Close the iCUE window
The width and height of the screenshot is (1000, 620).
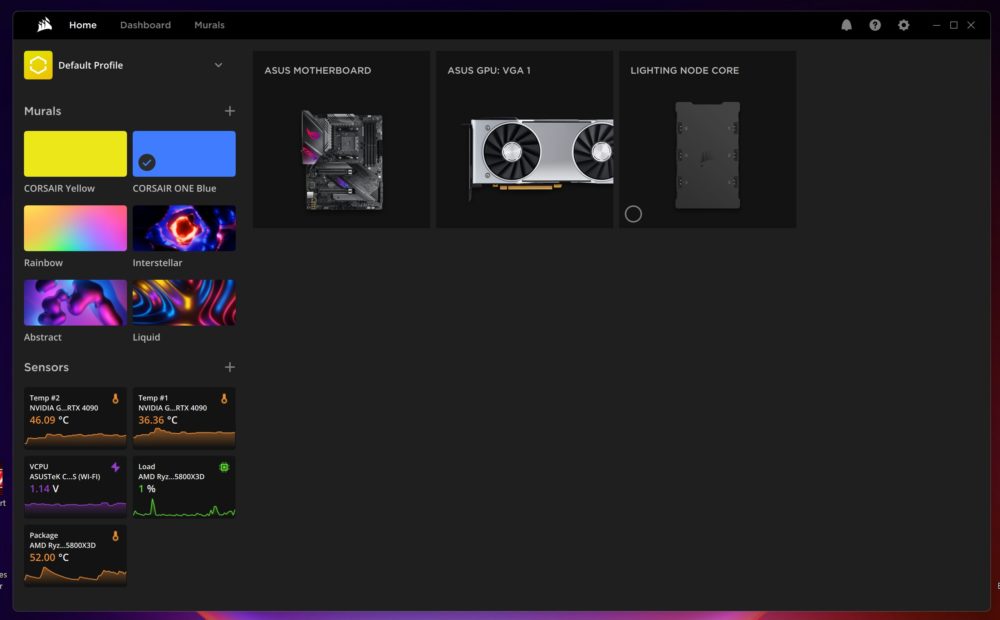coord(971,25)
